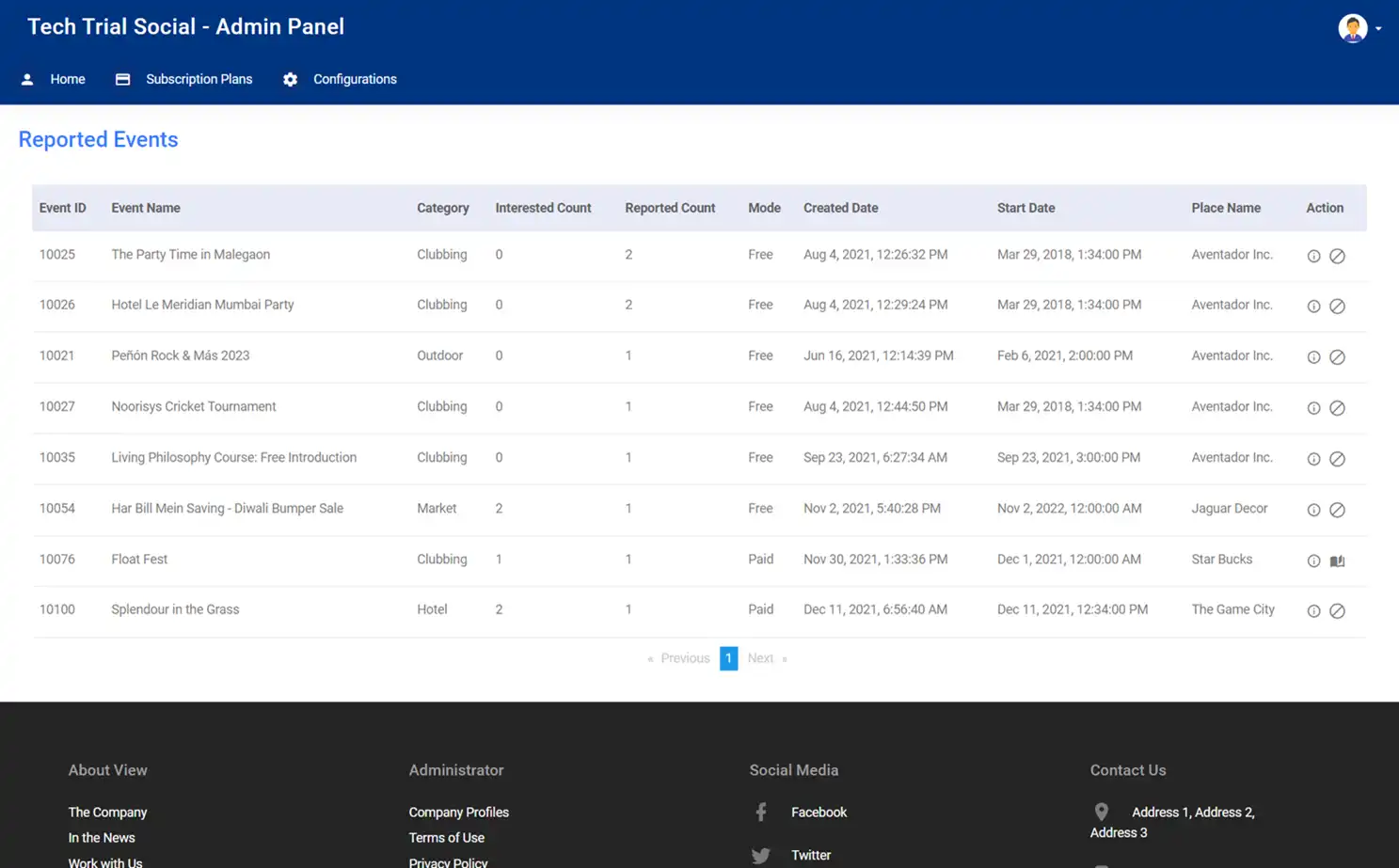Open booking details for Float Fest
Viewport: 1399px width, 868px height.
click(x=1338, y=560)
